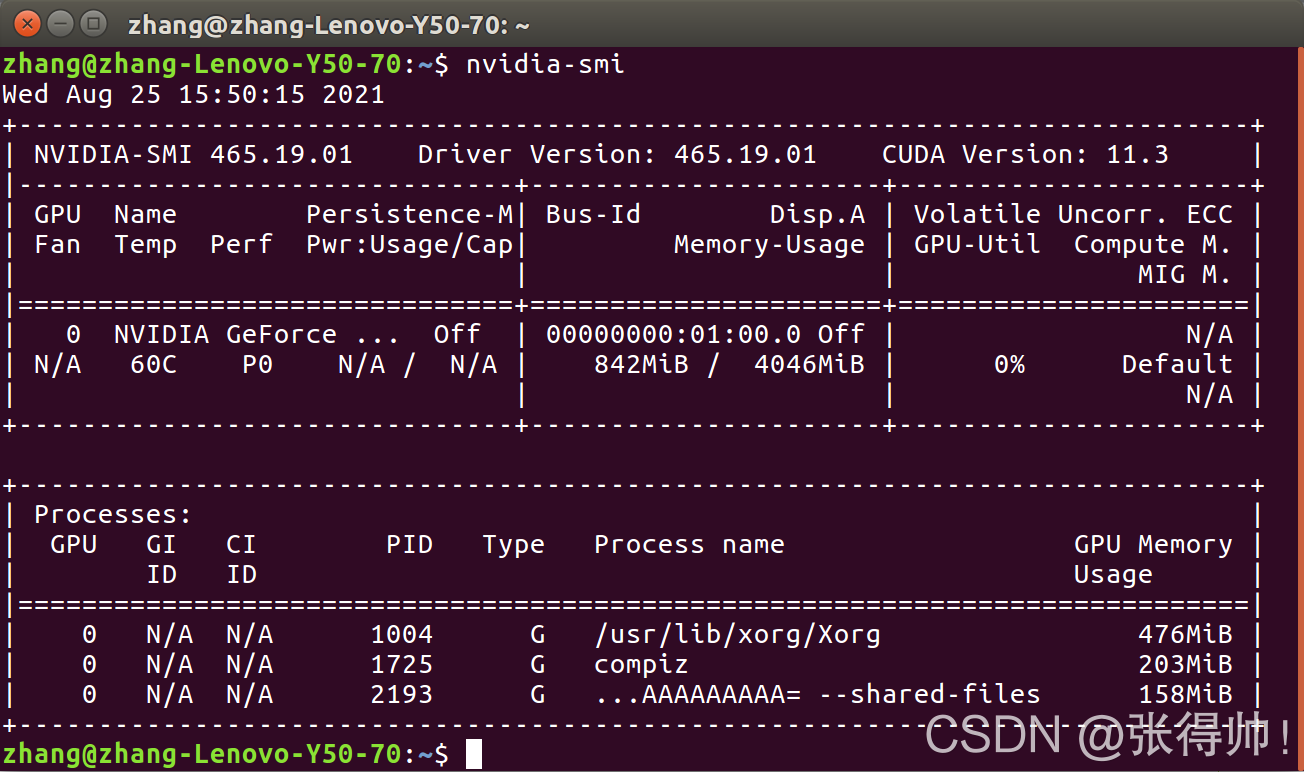Image resolution: width=1304 pixels, height=772 pixels.
Task: Click the 'MIG M.' header
Action: pos(1185,275)
